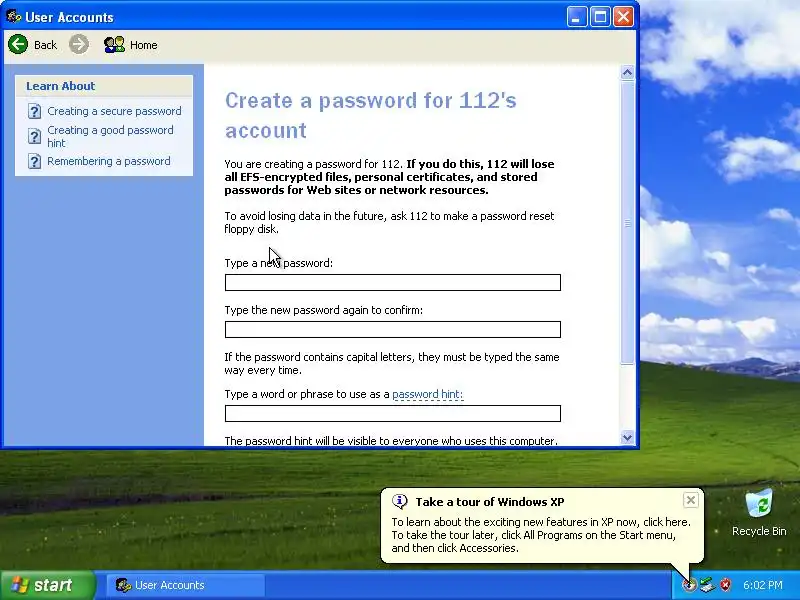Click the Windows XP tour tray icon

coord(689,585)
